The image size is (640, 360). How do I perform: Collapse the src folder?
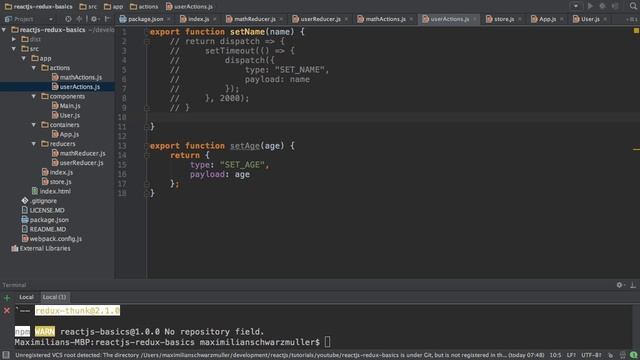(14, 49)
